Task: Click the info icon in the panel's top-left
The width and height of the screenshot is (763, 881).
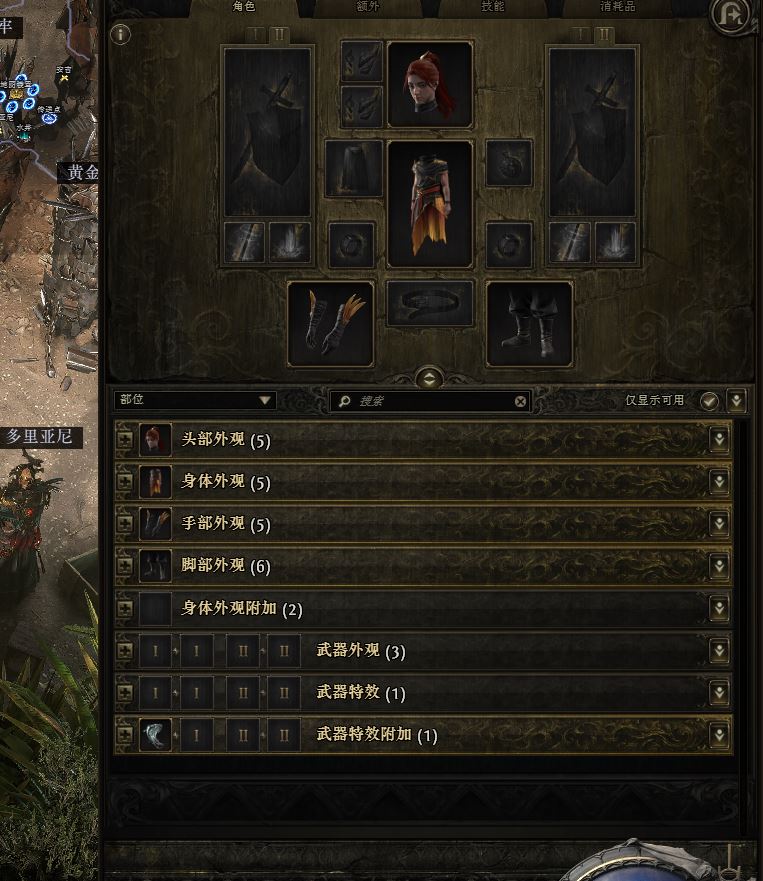Action: (120, 35)
